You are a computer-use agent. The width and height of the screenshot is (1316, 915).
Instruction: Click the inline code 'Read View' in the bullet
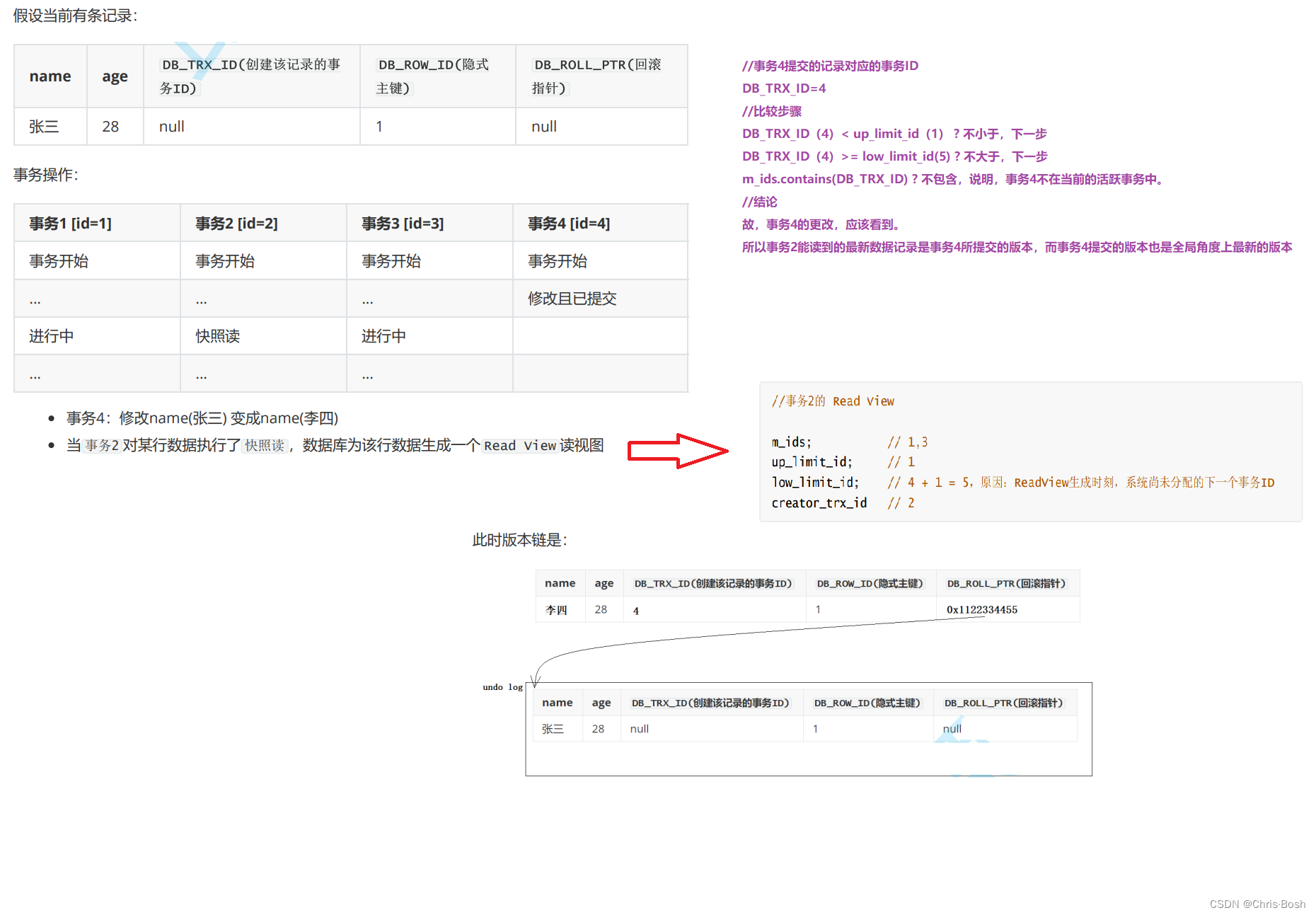[x=520, y=446]
